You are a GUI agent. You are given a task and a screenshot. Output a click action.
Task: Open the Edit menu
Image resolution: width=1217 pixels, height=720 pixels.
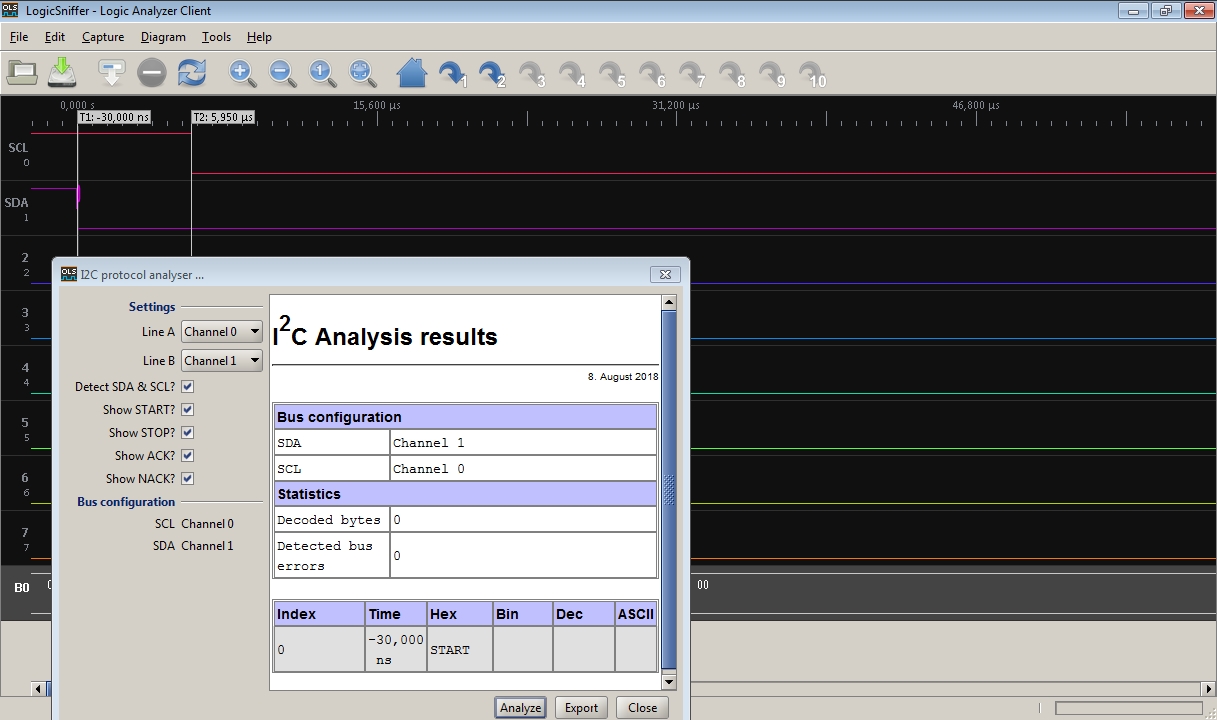55,37
